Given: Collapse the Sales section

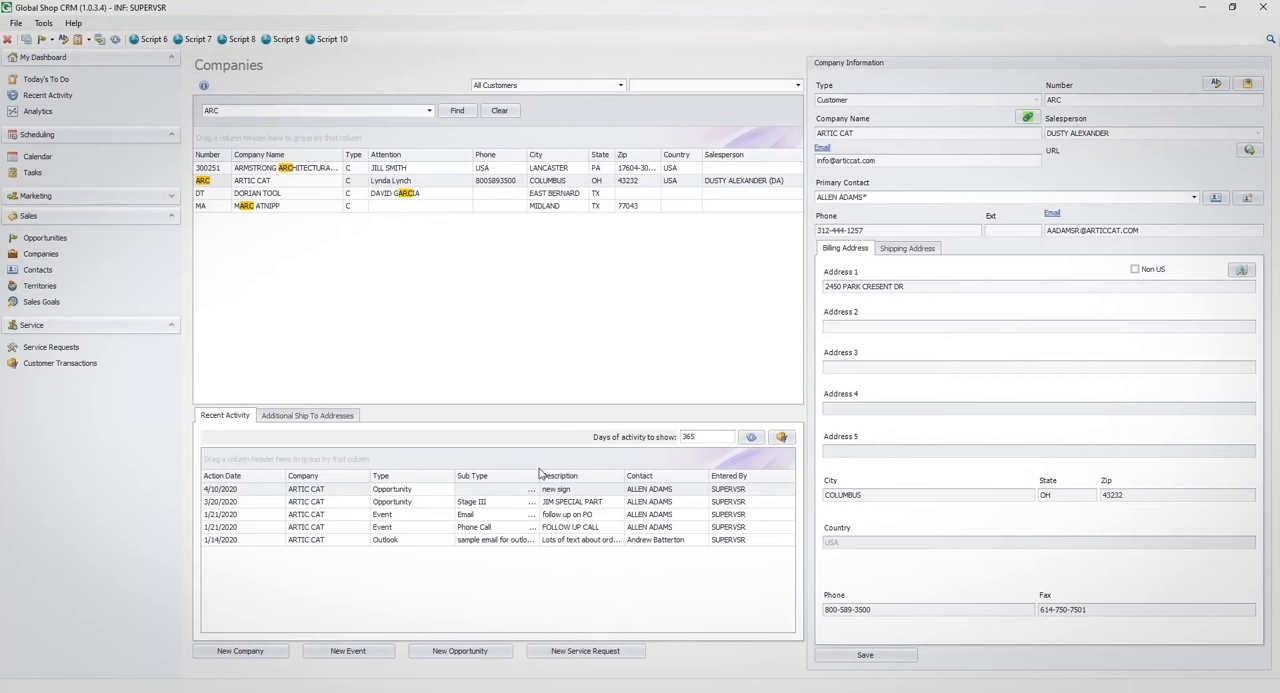Looking at the screenshot, I should click(x=171, y=216).
